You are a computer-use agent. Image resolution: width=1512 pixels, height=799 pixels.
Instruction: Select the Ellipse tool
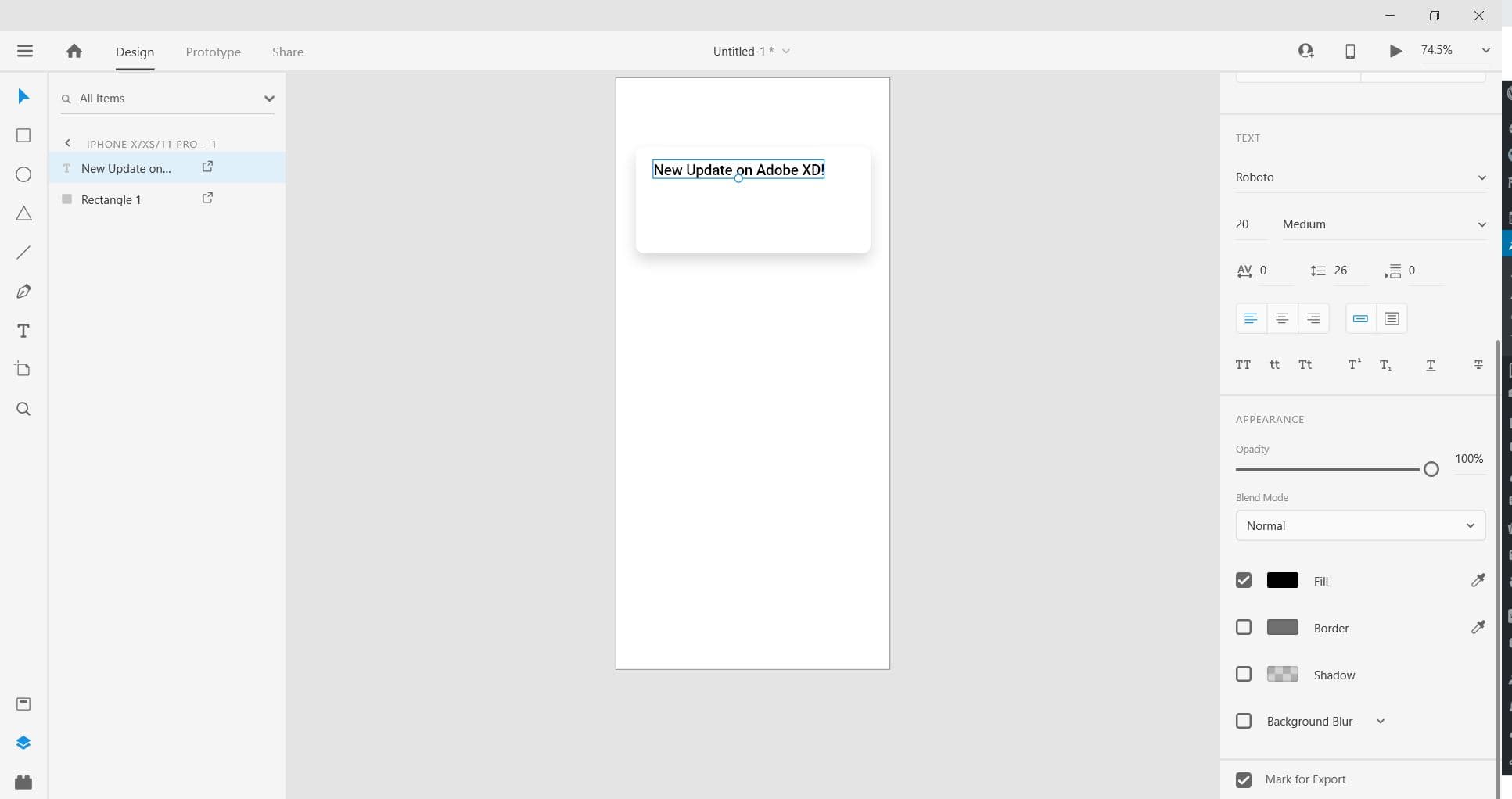(23, 174)
